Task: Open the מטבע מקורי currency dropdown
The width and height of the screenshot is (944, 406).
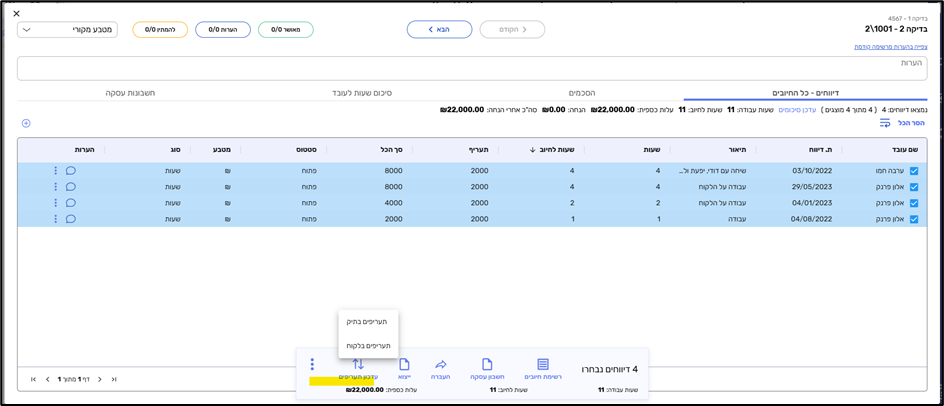Action: [x=67, y=30]
